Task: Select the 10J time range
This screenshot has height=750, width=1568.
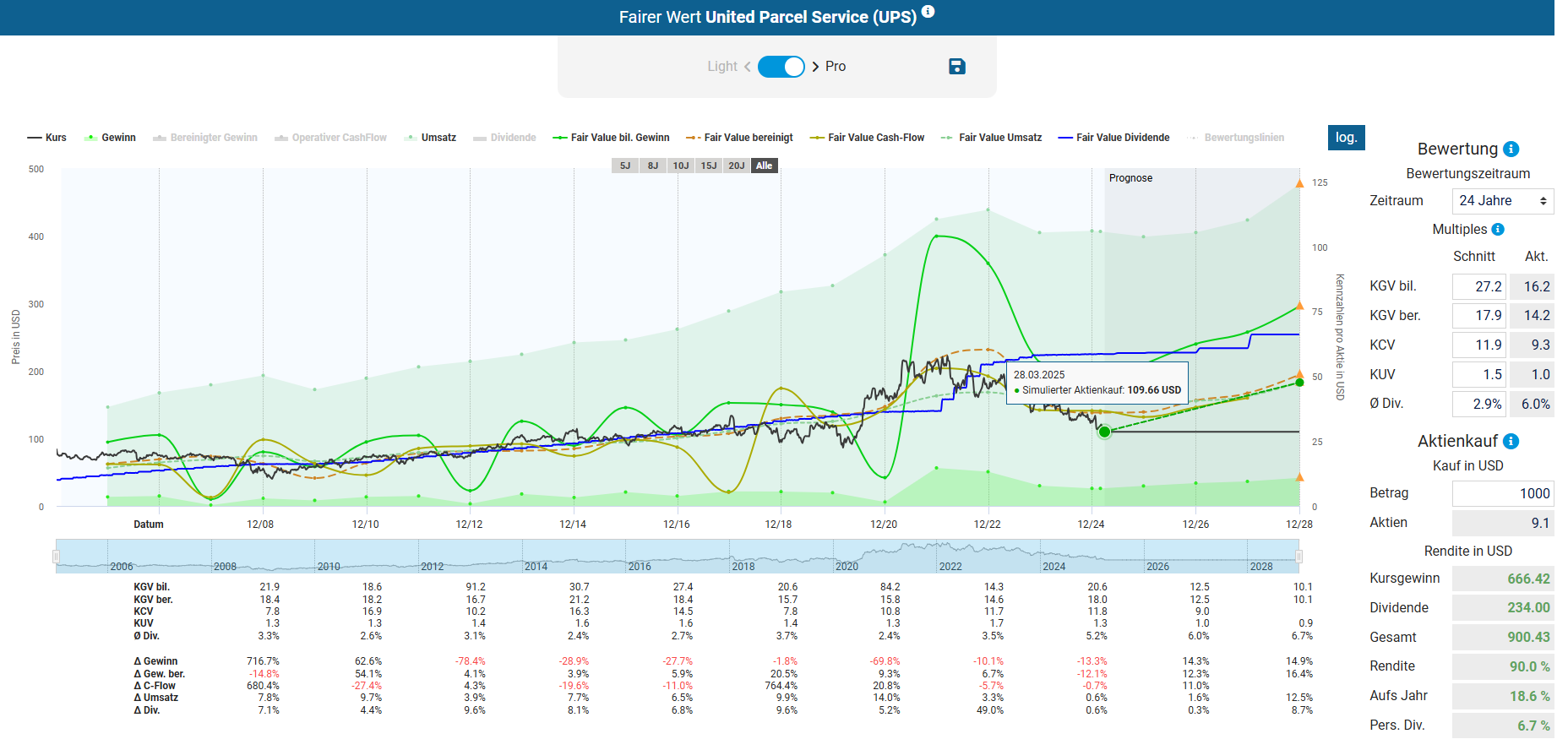Action: coord(680,166)
